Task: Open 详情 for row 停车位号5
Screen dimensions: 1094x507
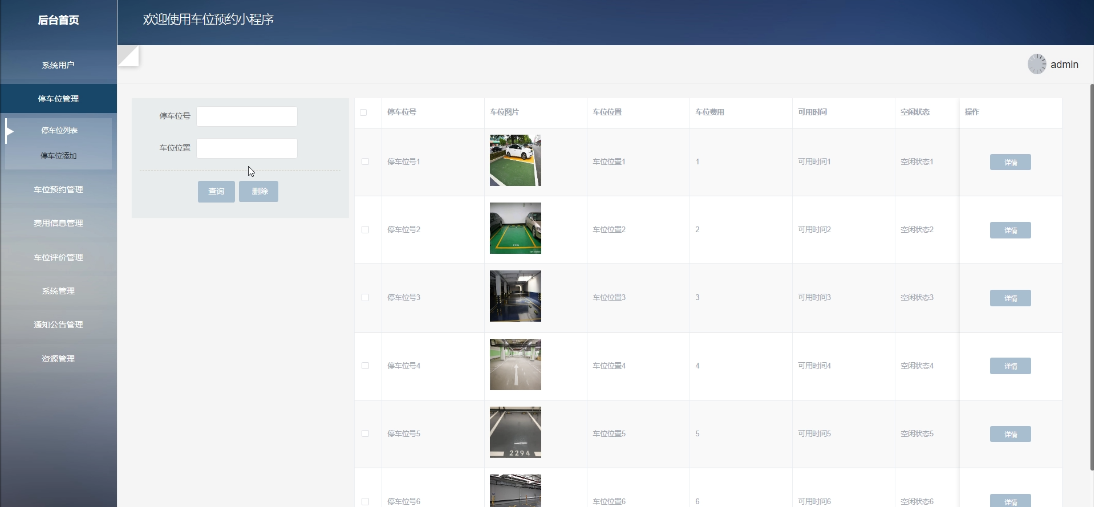Action: click(1010, 434)
